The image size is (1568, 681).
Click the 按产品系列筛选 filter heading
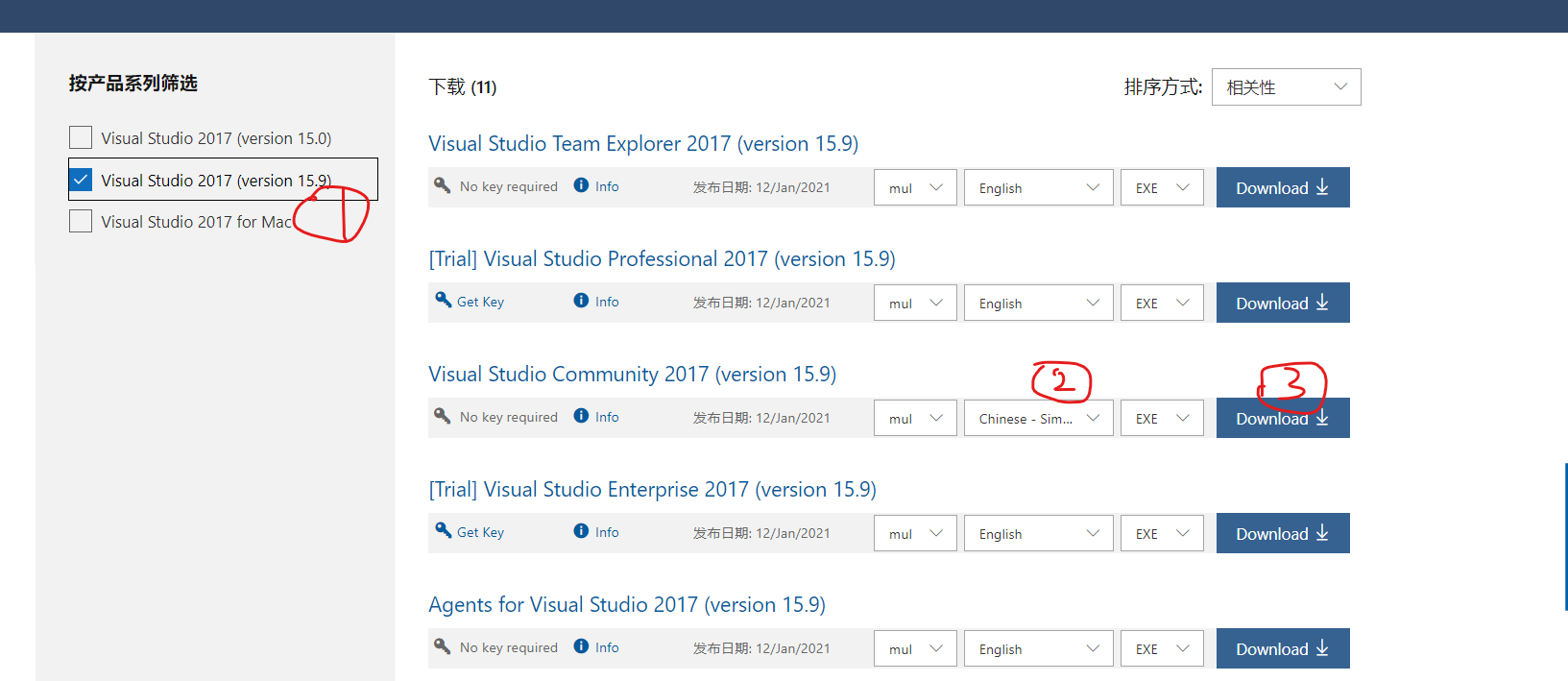tap(133, 83)
